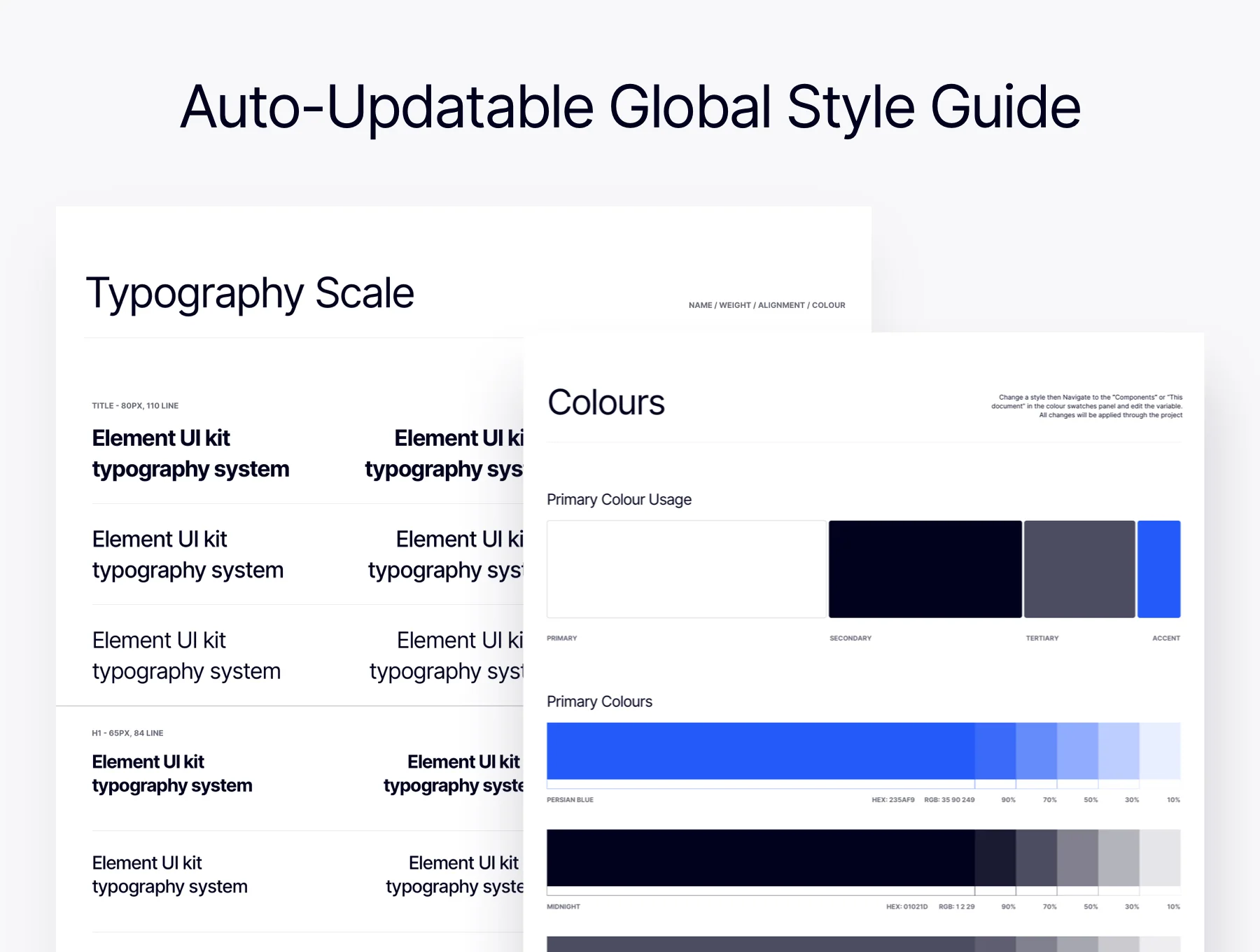Select the Secondary midnight colour block
The height and width of the screenshot is (952, 1260).
click(925, 569)
